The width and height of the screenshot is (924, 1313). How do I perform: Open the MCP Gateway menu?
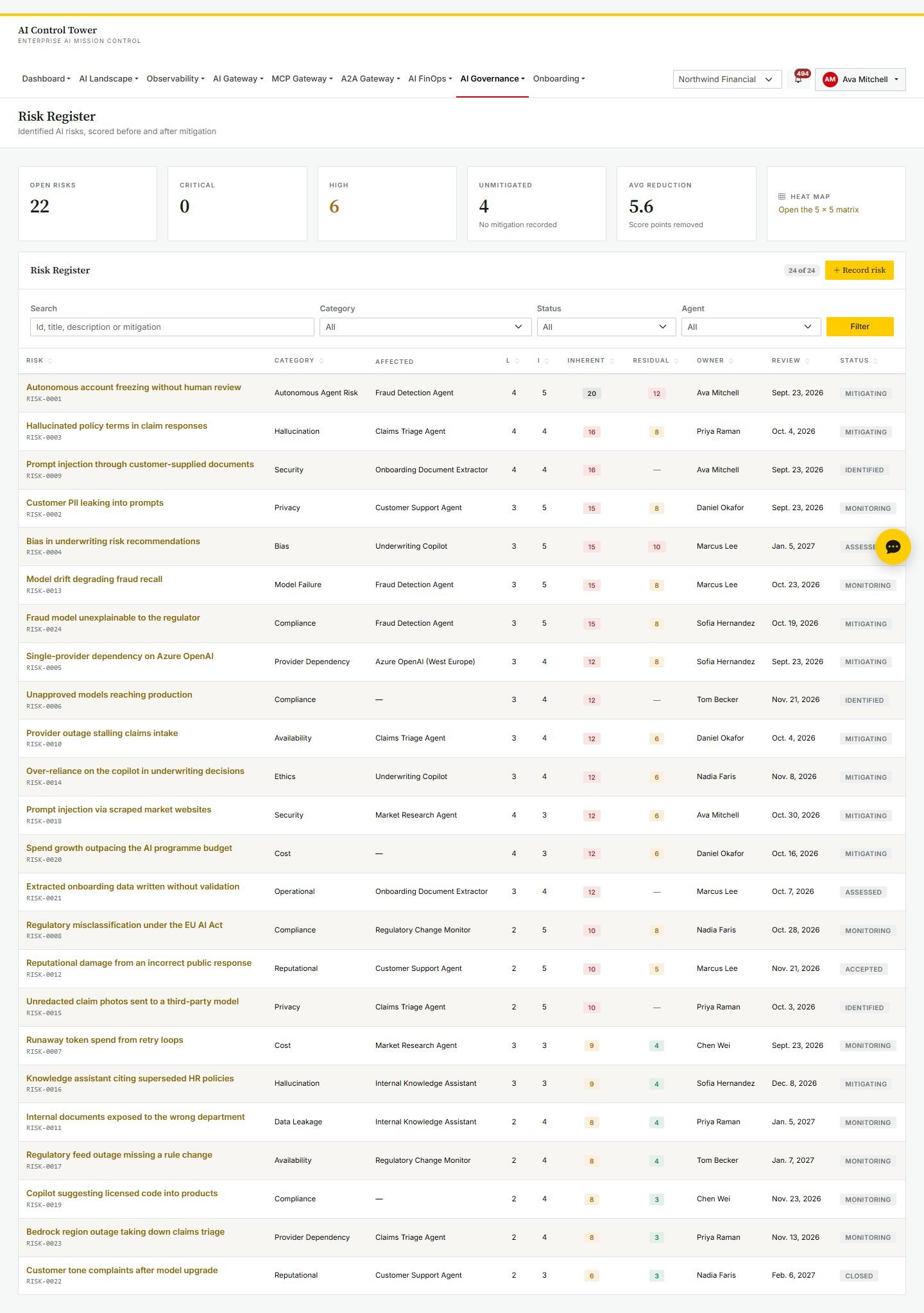coord(302,79)
